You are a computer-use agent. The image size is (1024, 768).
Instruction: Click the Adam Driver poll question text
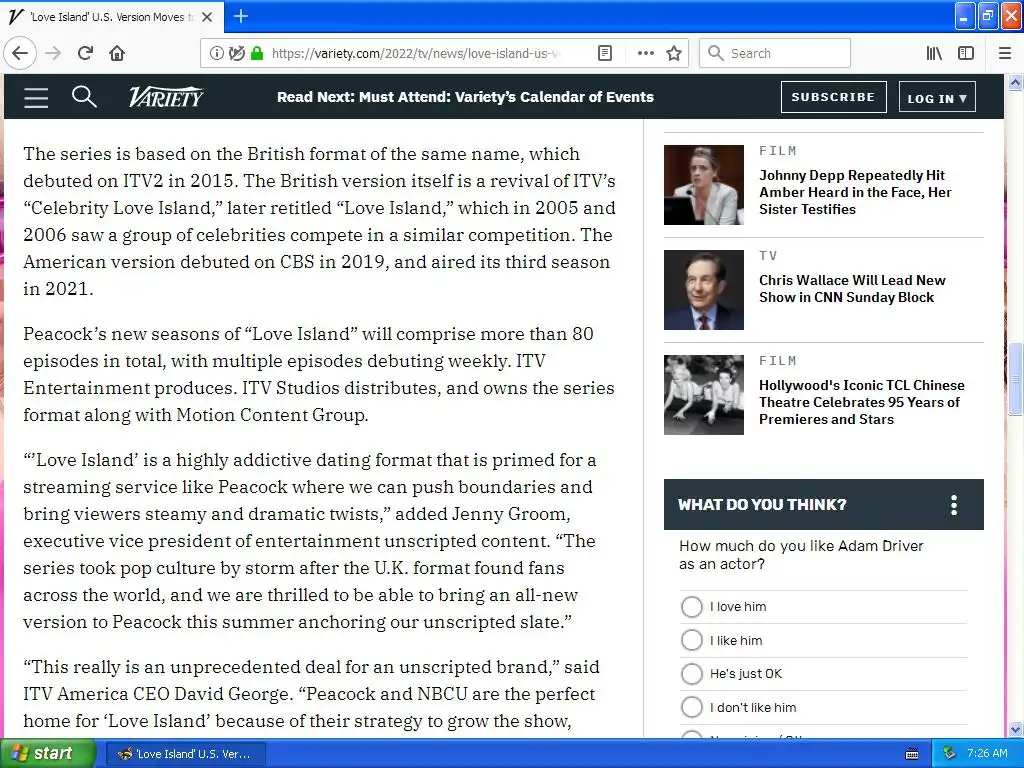pos(801,555)
